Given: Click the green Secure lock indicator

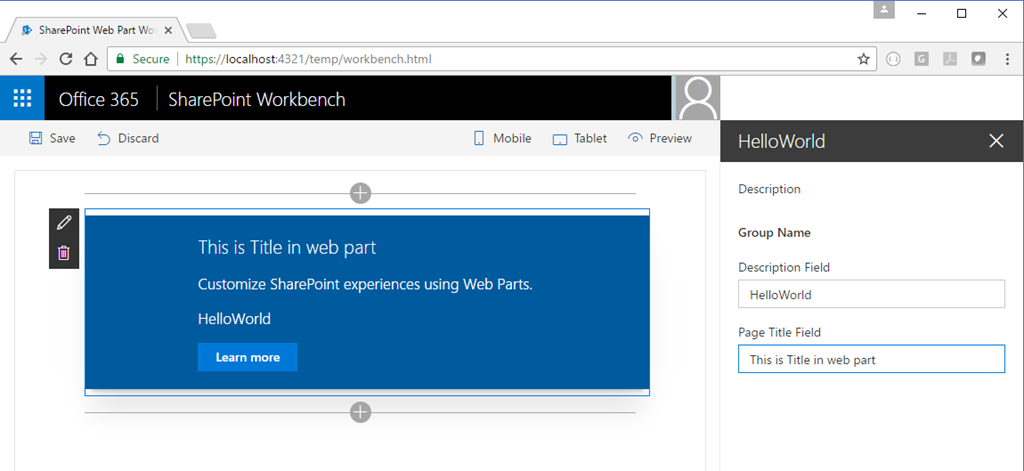Looking at the screenshot, I should tap(142, 59).
